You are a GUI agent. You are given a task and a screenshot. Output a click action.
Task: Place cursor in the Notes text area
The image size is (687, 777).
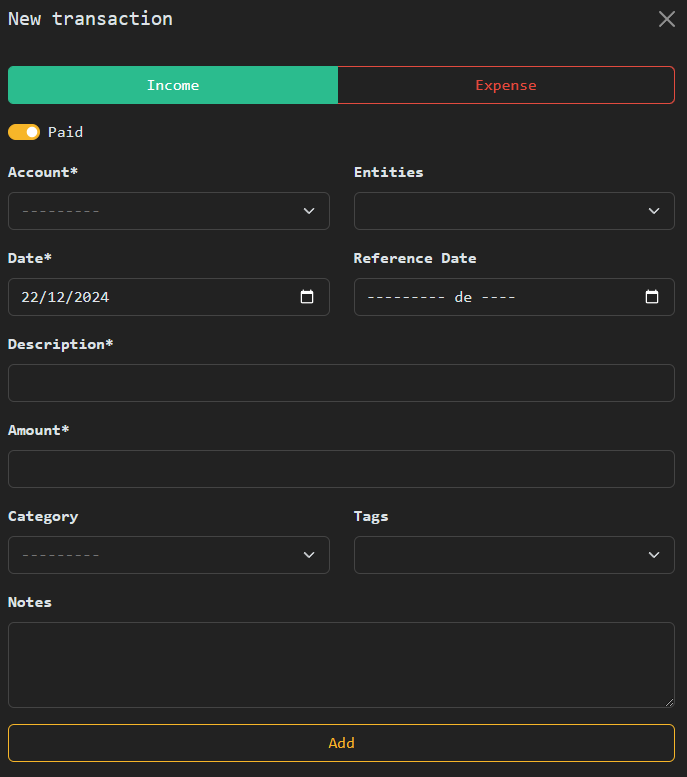341,665
